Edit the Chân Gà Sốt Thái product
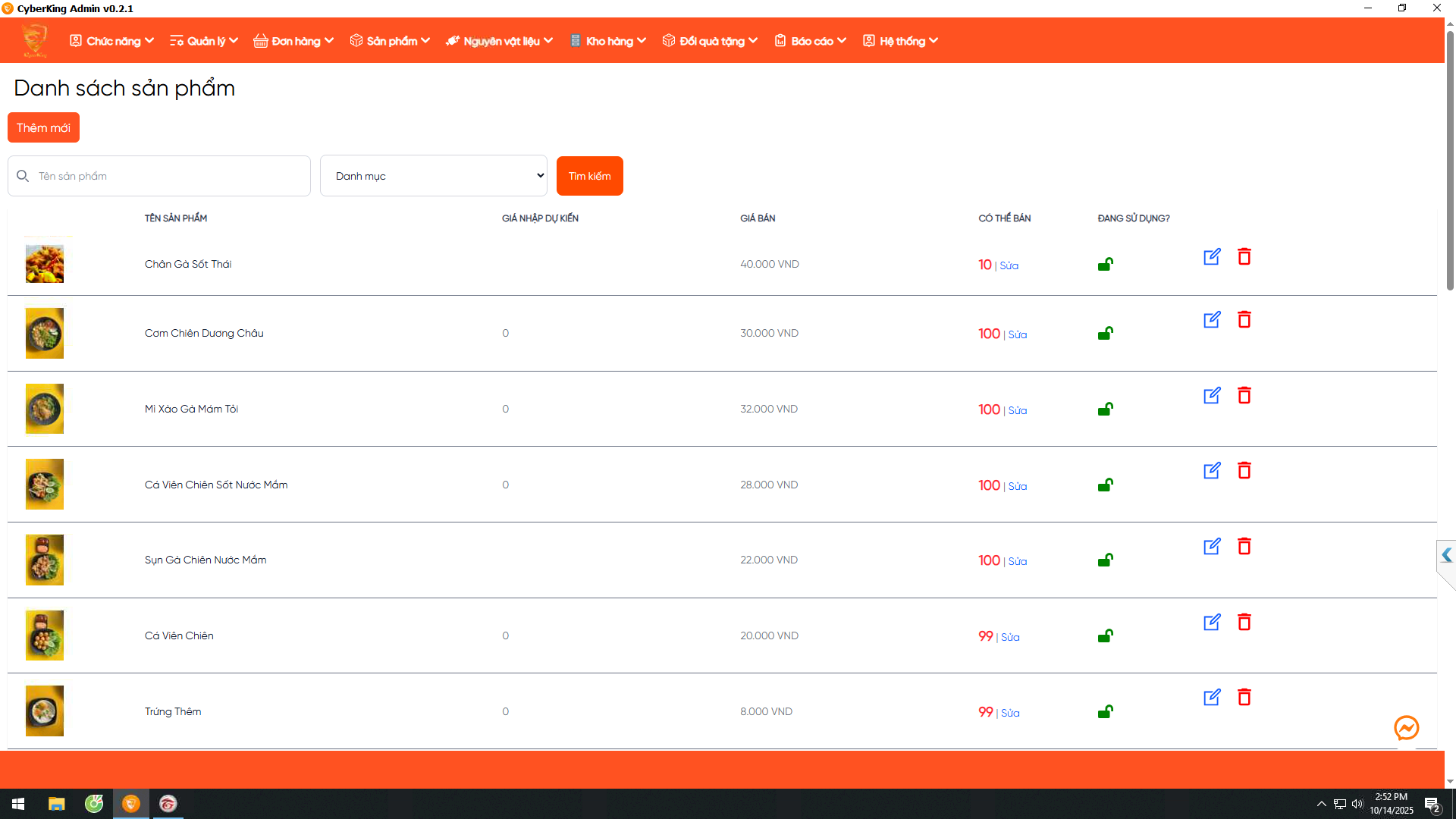Image resolution: width=1456 pixels, height=819 pixels. (x=1212, y=257)
